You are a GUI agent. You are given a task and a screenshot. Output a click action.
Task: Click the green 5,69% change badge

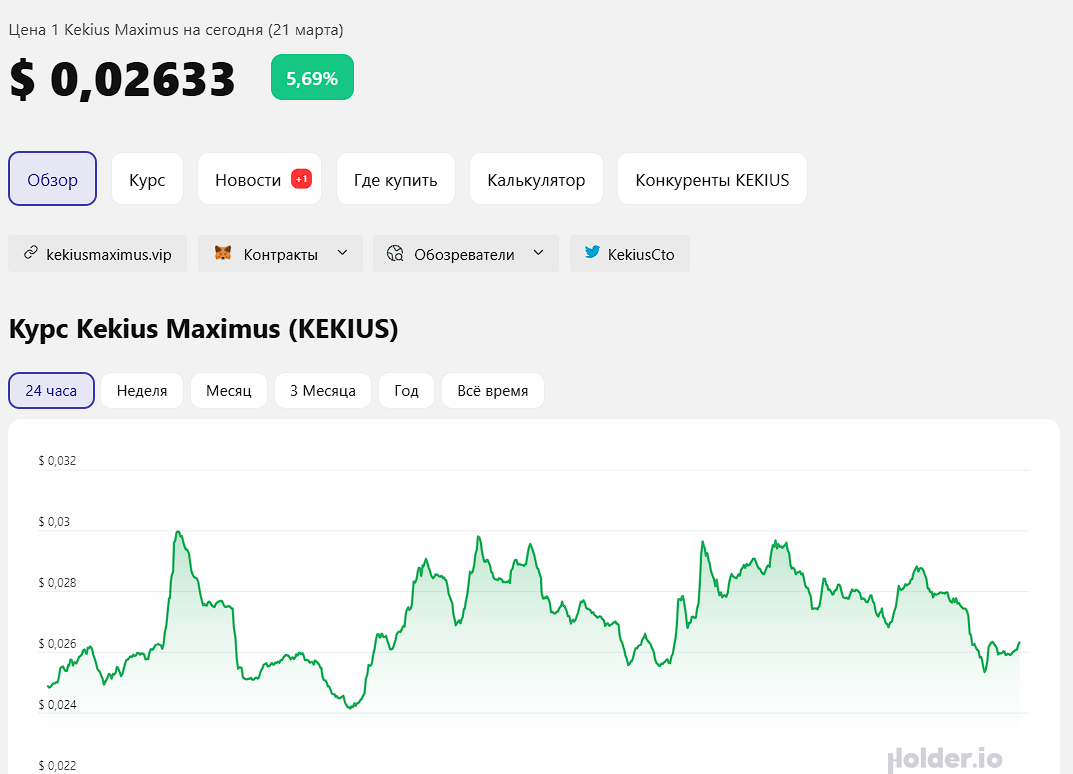point(312,78)
